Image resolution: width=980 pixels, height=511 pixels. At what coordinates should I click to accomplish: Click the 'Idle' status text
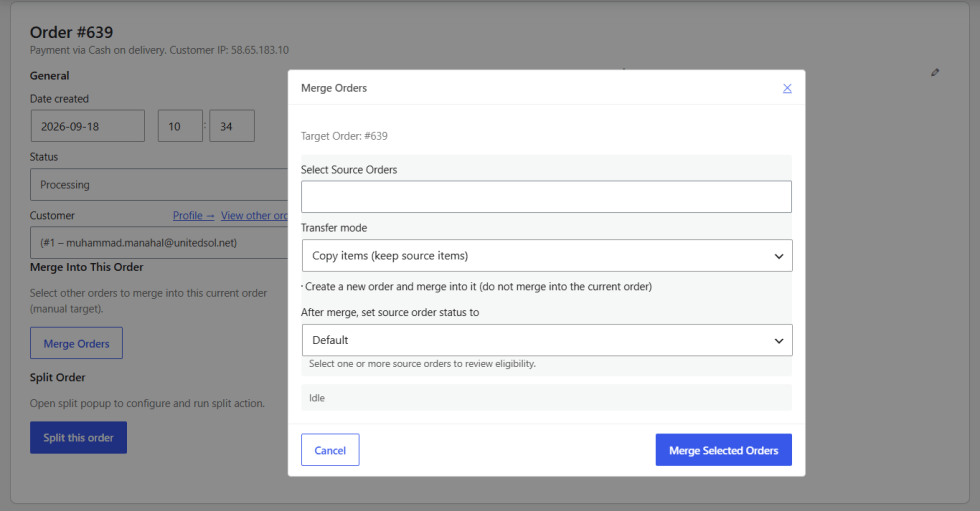tap(317, 398)
